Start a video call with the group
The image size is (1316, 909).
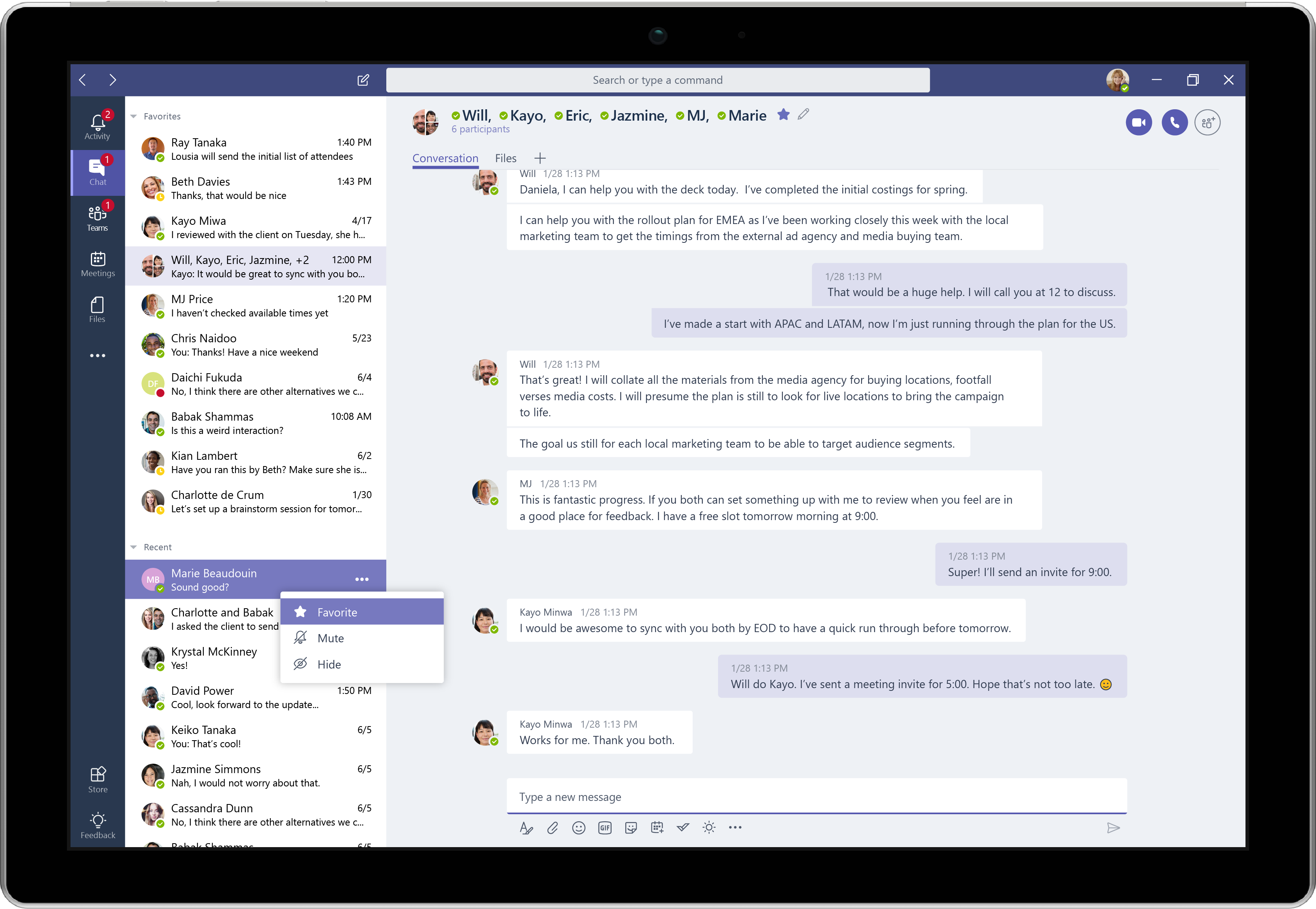click(1139, 122)
